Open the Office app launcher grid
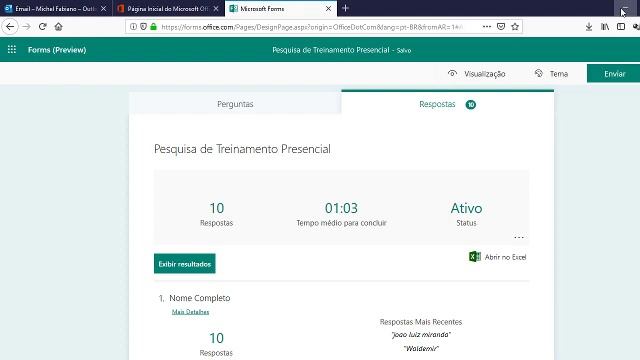This screenshot has width=640, height=360. (12, 50)
